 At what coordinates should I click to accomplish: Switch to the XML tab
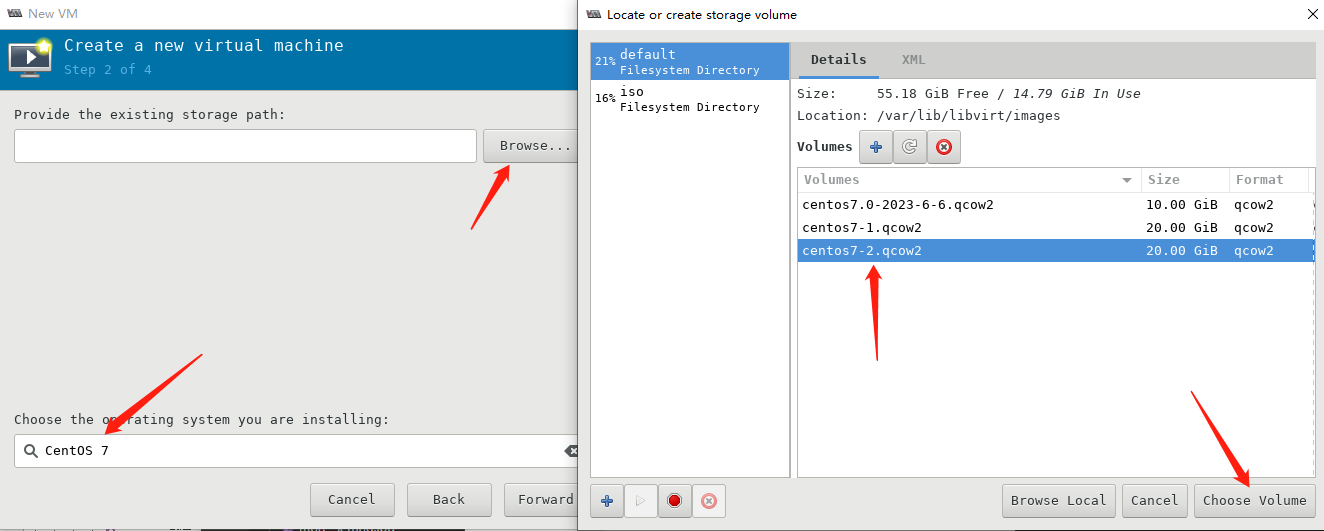pos(913,60)
